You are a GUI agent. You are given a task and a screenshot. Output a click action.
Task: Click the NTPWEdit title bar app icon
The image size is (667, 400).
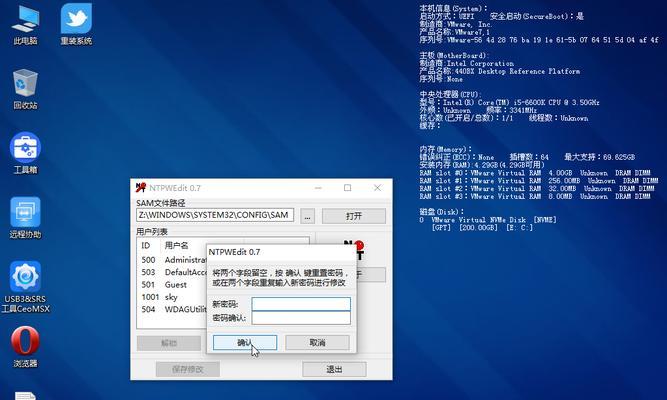[141, 188]
